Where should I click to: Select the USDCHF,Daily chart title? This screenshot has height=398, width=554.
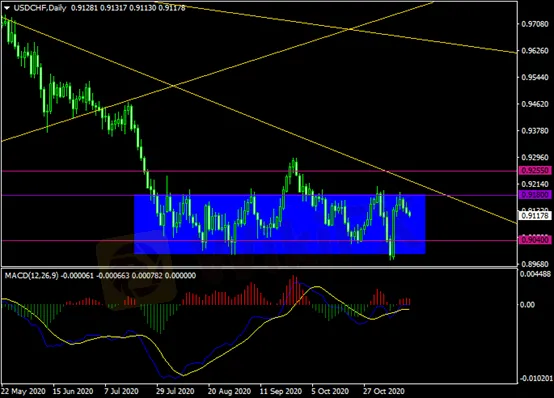[x=40, y=8]
